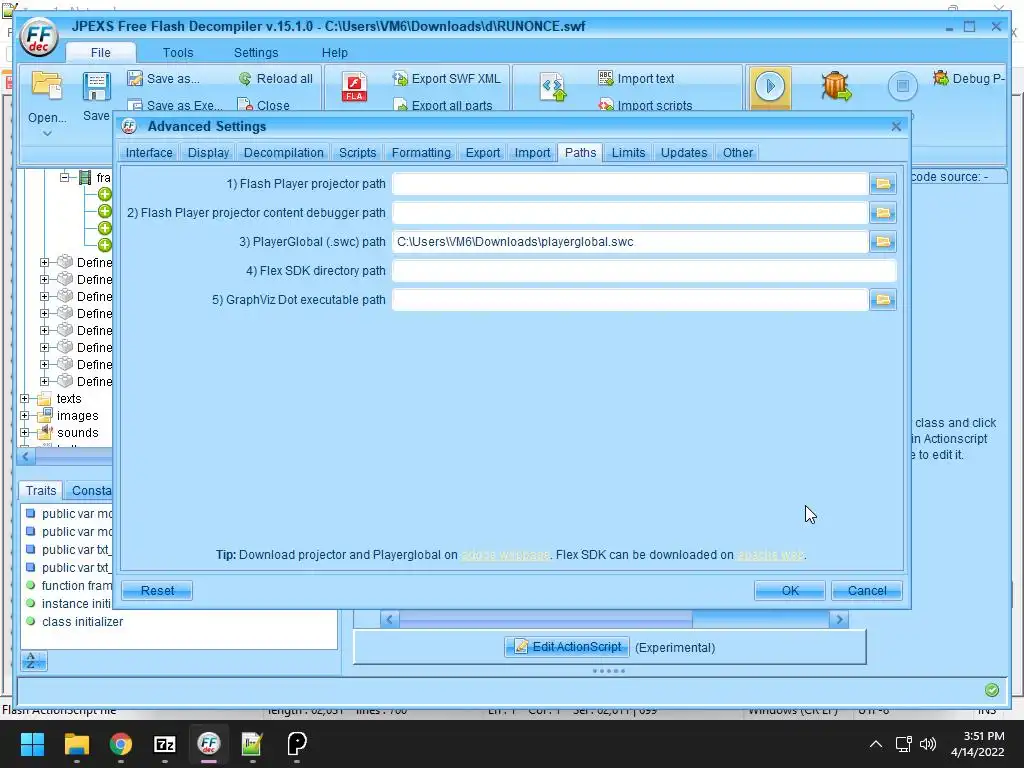Show hidden system tray icons
This screenshot has height=768, width=1024.
click(x=876, y=744)
